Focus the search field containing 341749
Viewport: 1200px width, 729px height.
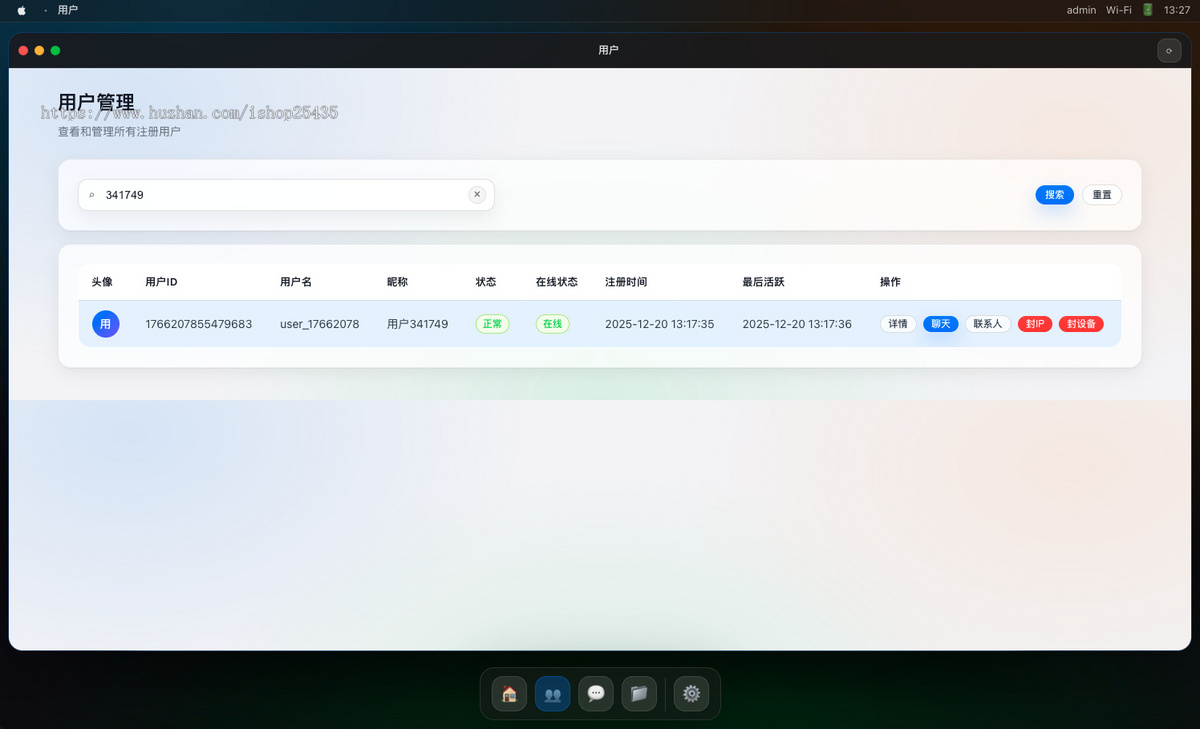(x=280, y=195)
